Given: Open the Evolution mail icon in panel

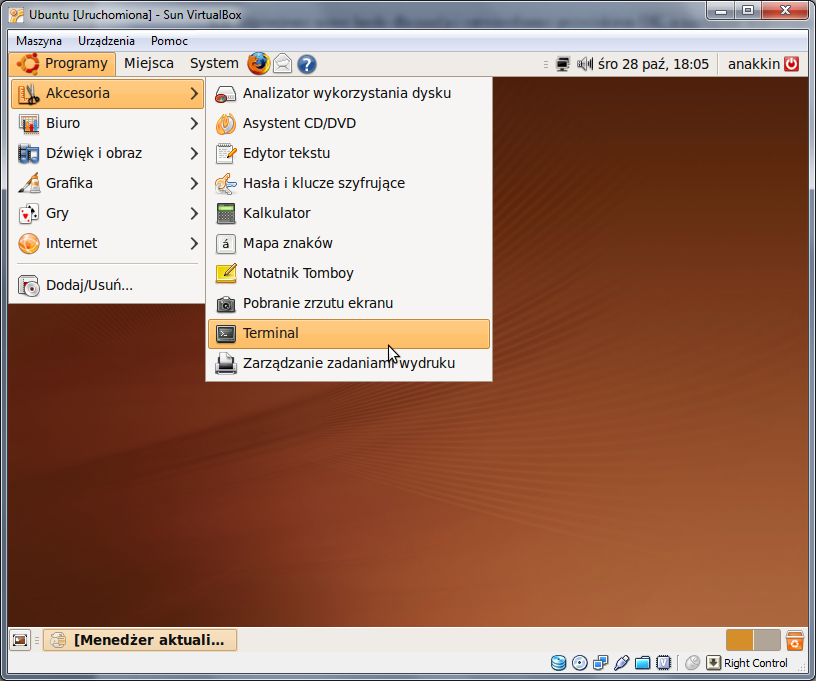Looking at the screenshot, I should [x=283, y=64].
